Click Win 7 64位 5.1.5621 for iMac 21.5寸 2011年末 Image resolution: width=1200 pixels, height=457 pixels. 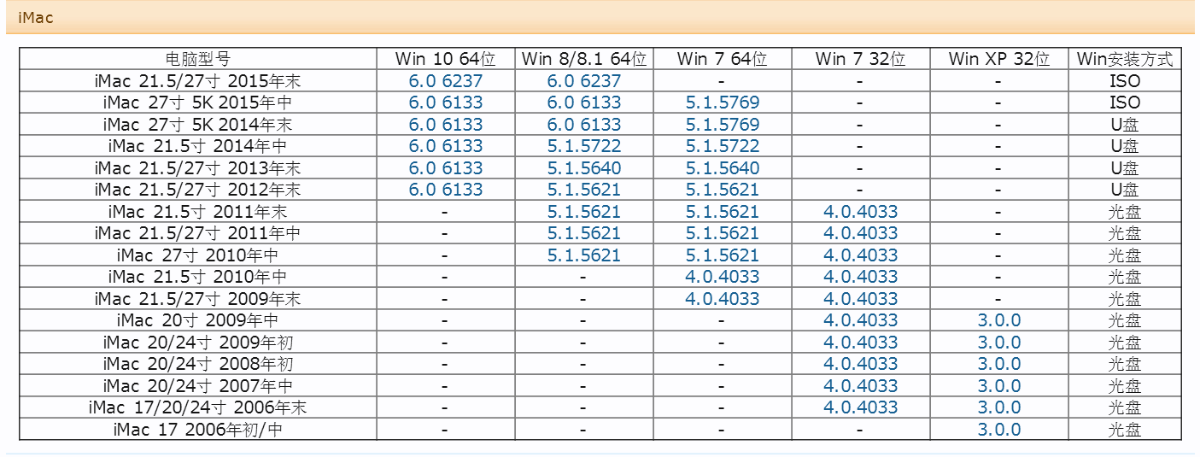[x=722, y=212]
